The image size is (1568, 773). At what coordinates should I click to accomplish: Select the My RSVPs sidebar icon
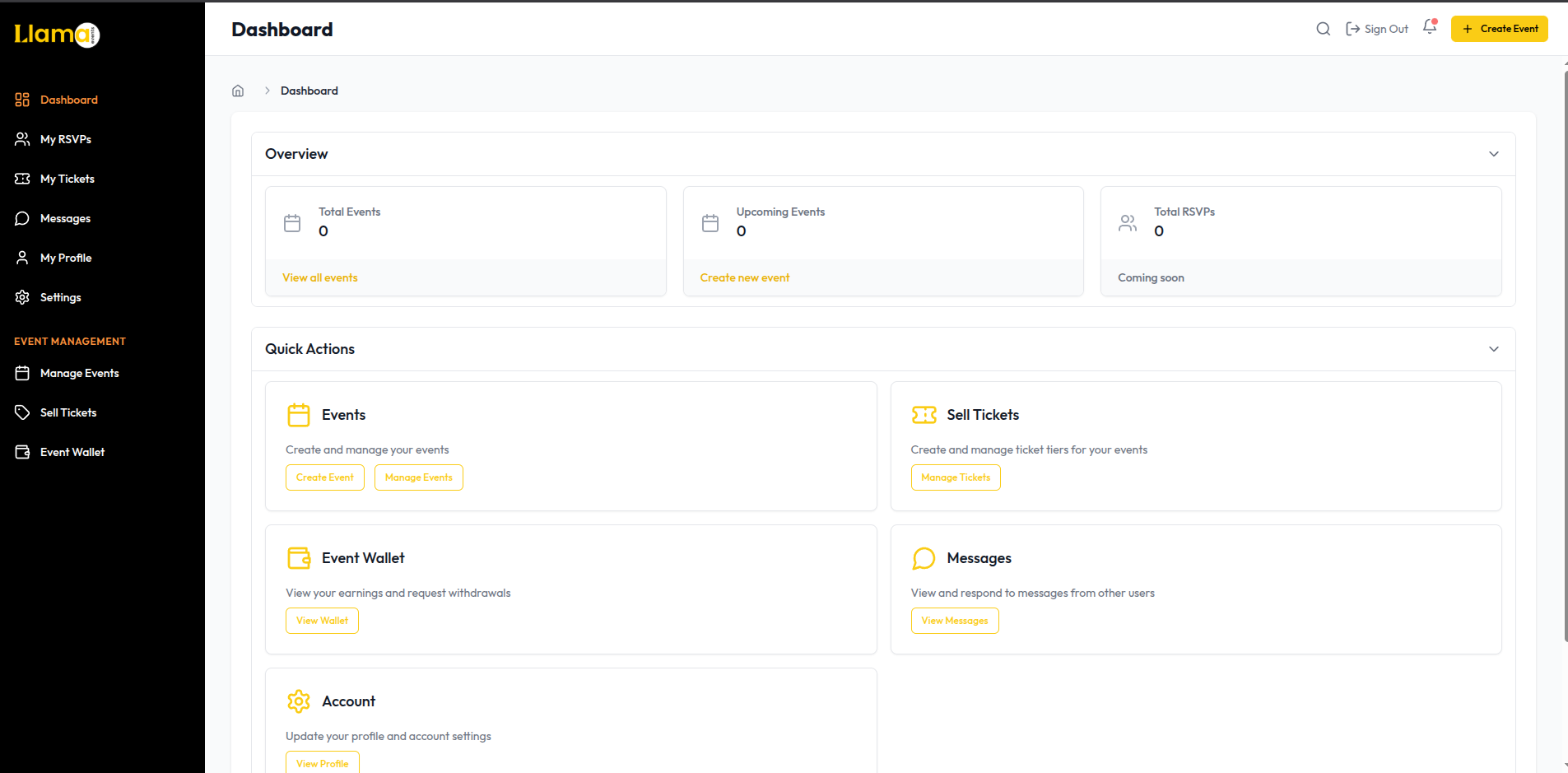click(x=22, y=138)
